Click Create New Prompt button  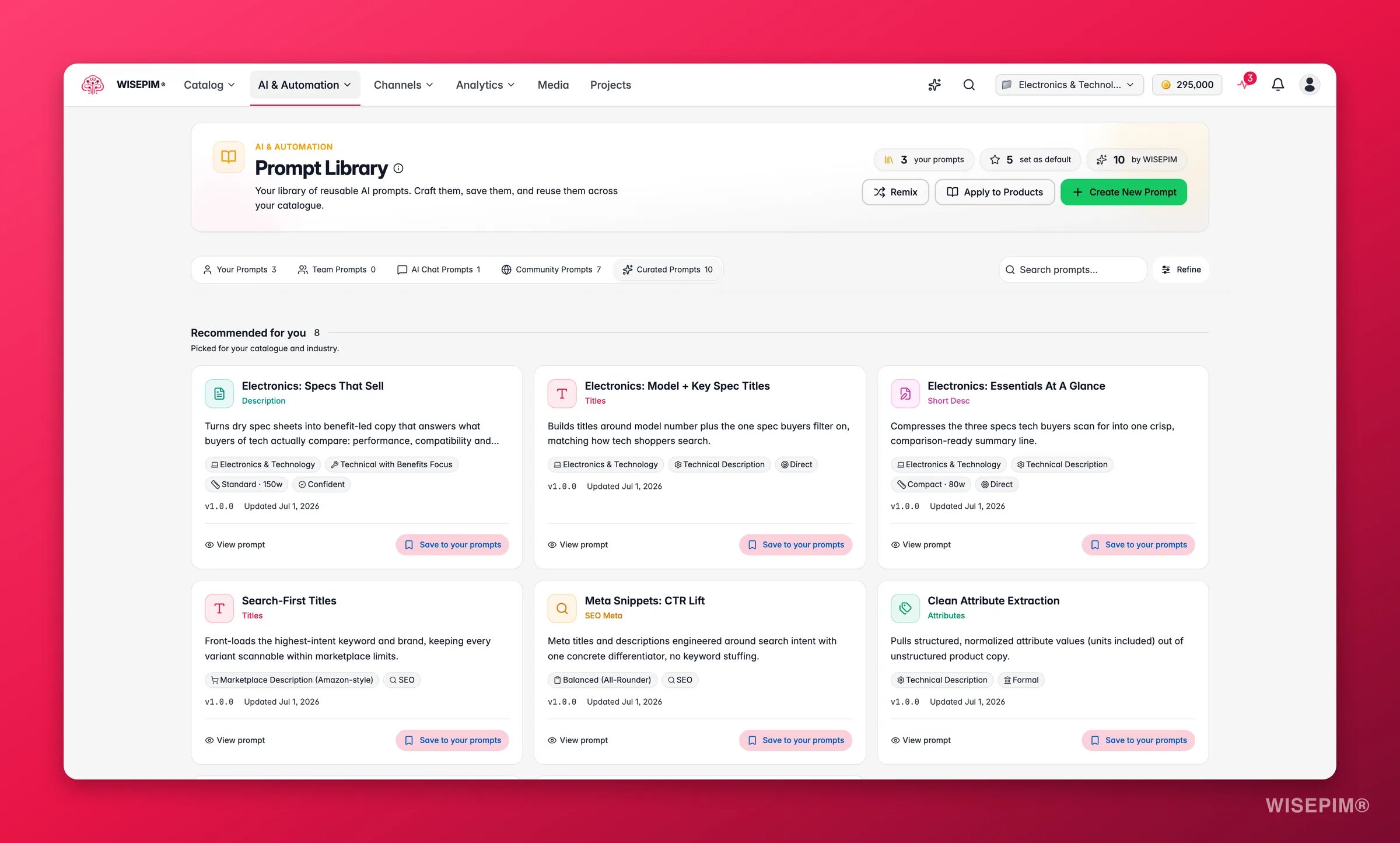[x=1123, y=192]
